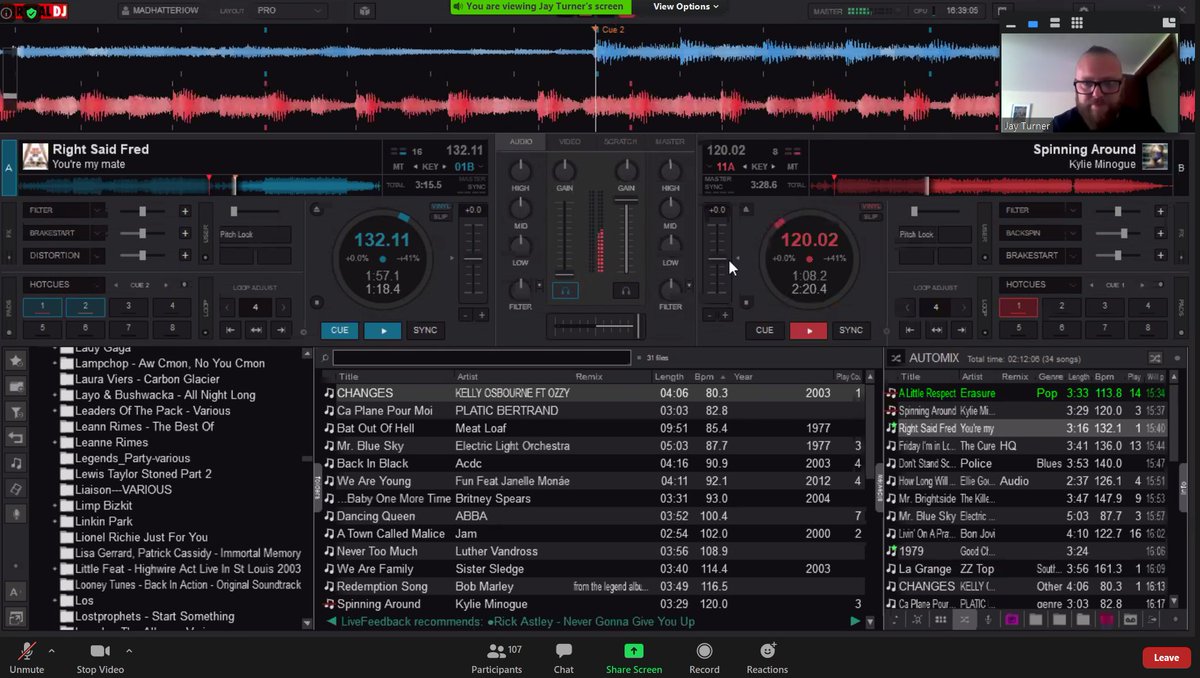Enable deck A FILTER effect plus button
The height and width of the screenshot is (678, 1200).
(x=185, y=211)
